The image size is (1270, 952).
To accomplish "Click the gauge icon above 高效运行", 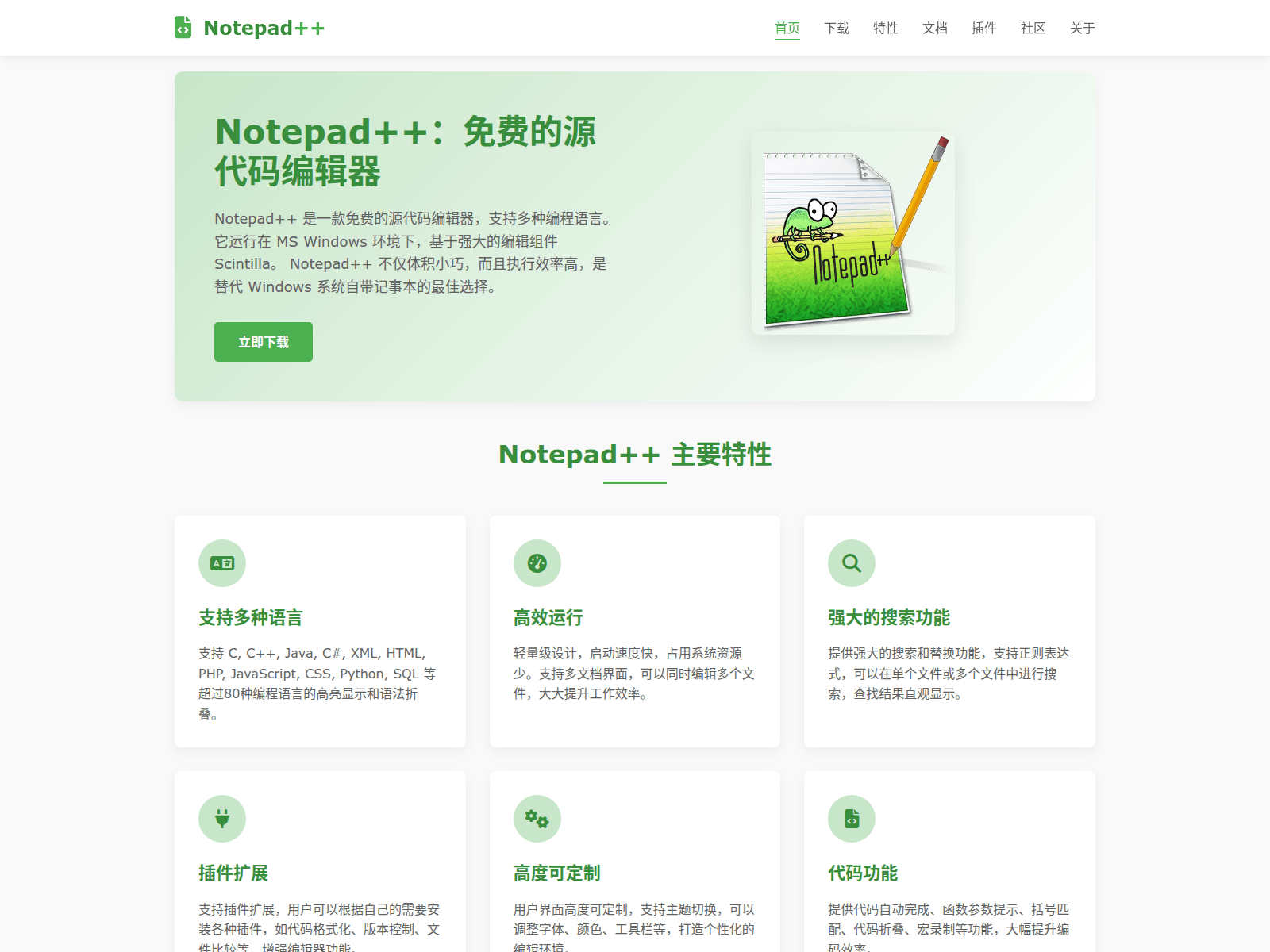I will [537, 563].
